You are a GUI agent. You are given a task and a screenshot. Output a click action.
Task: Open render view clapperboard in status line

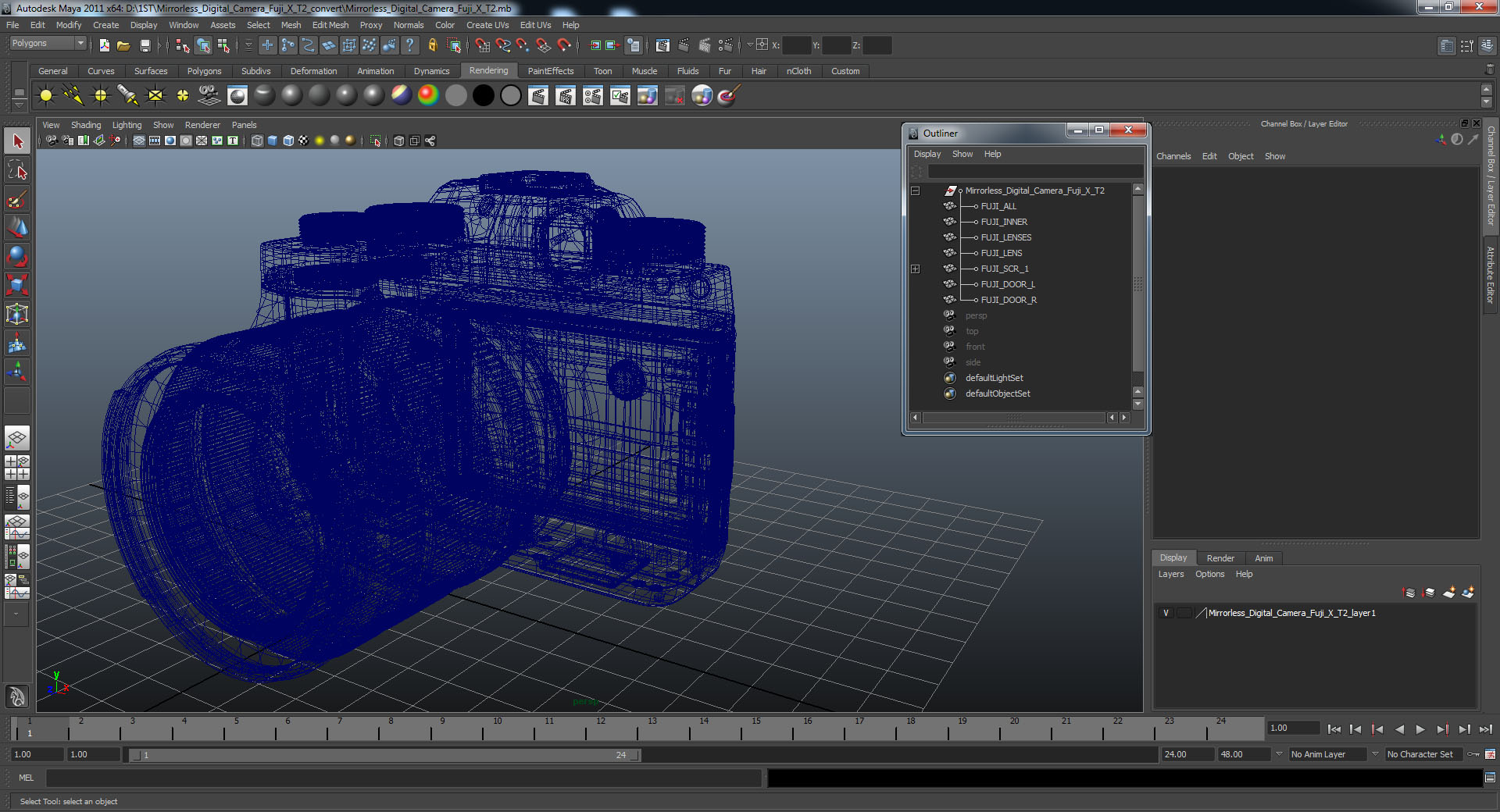pos(662,45)
